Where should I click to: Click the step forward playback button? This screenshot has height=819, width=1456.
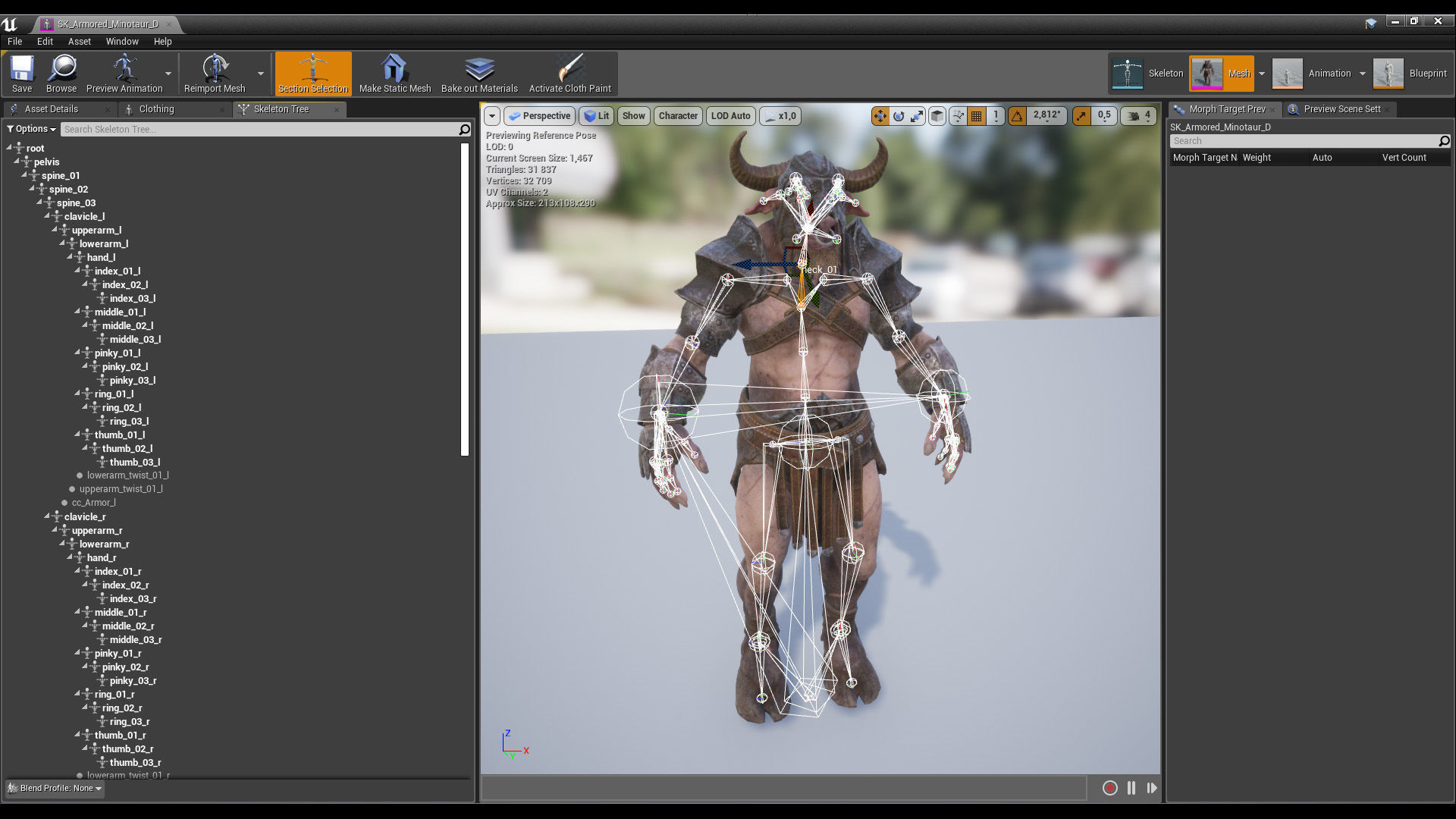(1152, 788)
